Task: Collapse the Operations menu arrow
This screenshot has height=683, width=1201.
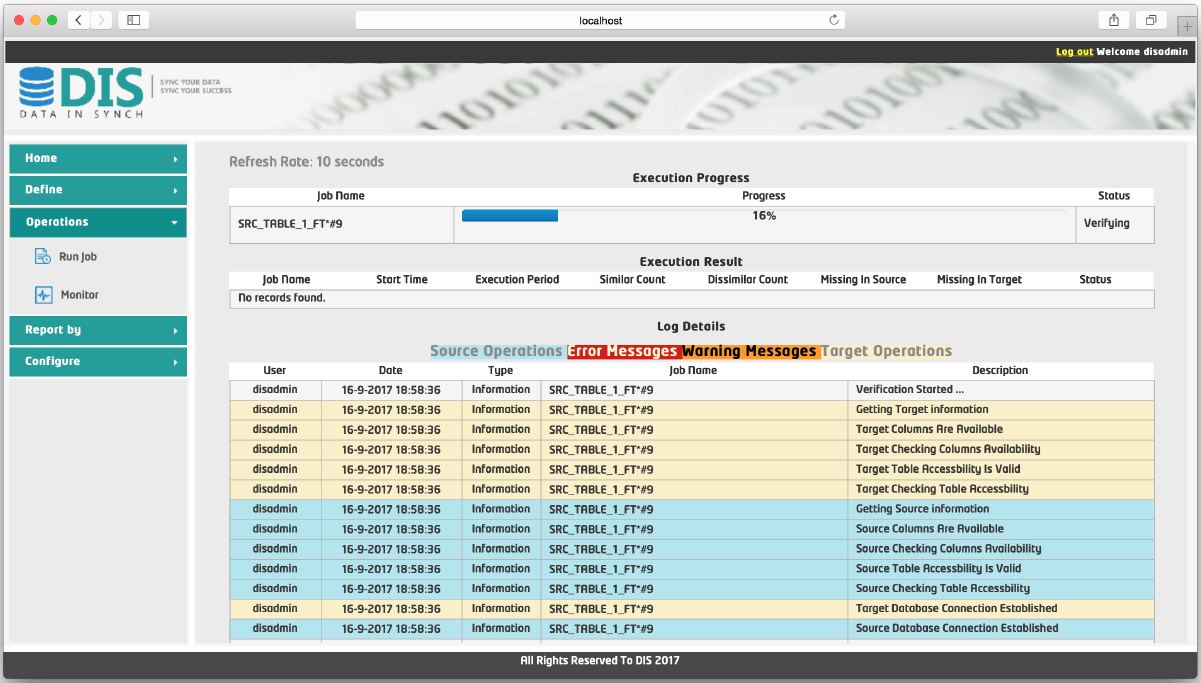Action: 175,222
